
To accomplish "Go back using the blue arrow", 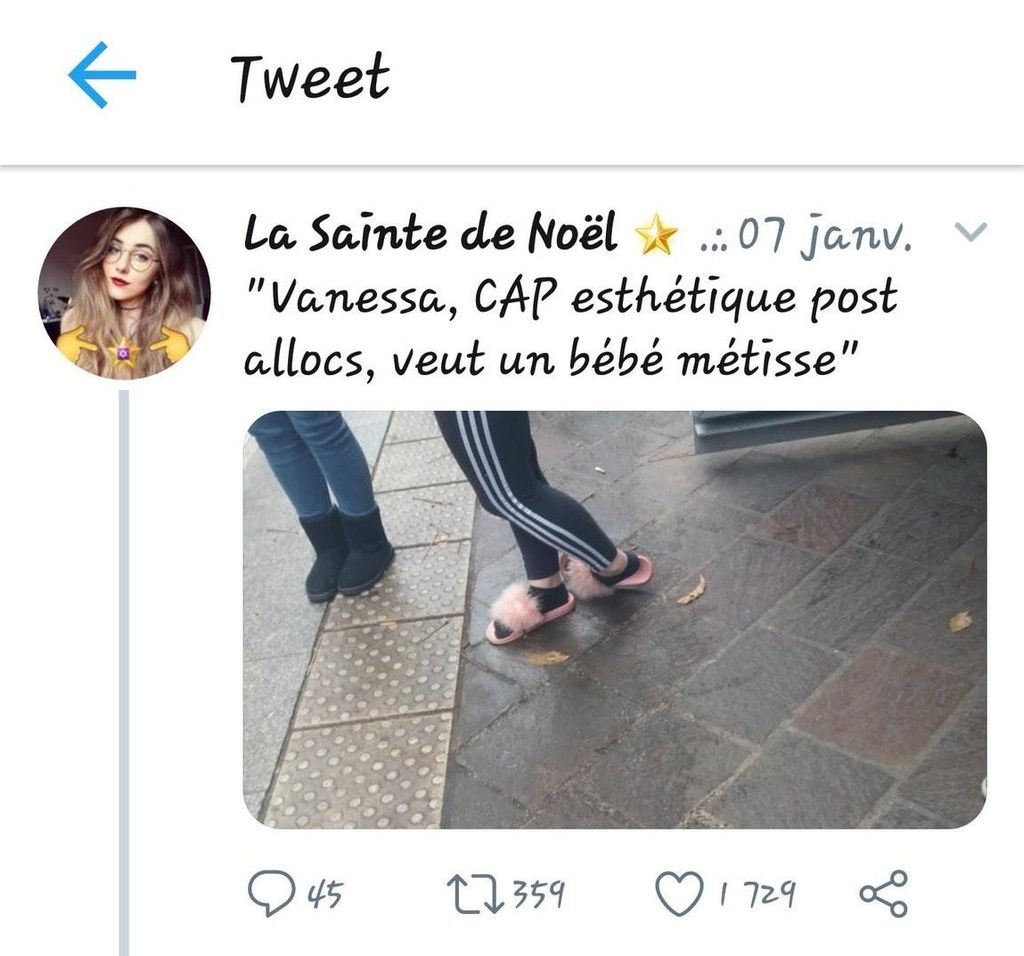I will click(x=102, y=76).
